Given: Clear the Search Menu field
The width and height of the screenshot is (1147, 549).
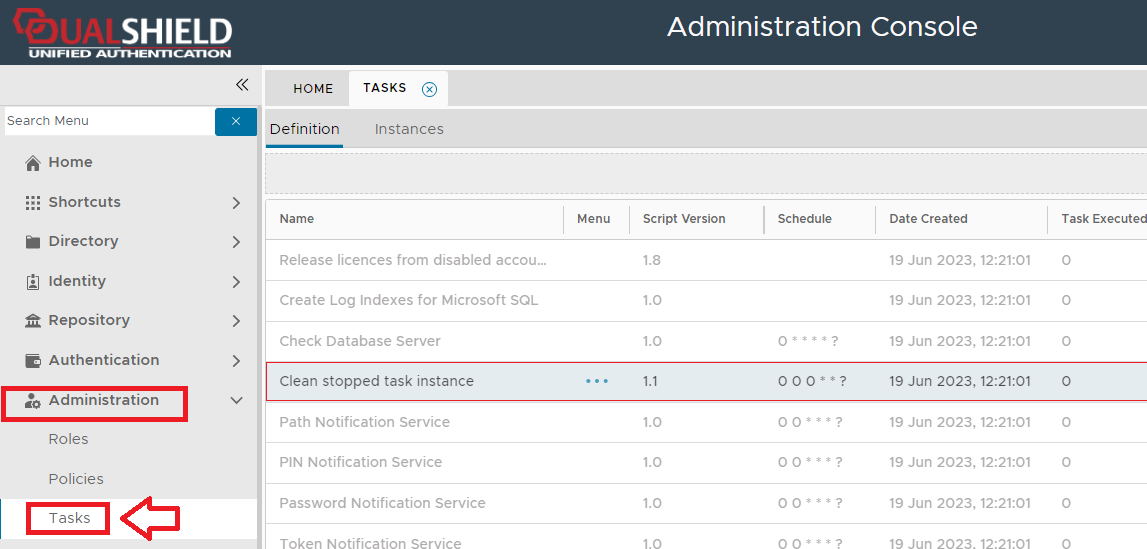Looking at the screenshot, I should click(x=236, y=121).
